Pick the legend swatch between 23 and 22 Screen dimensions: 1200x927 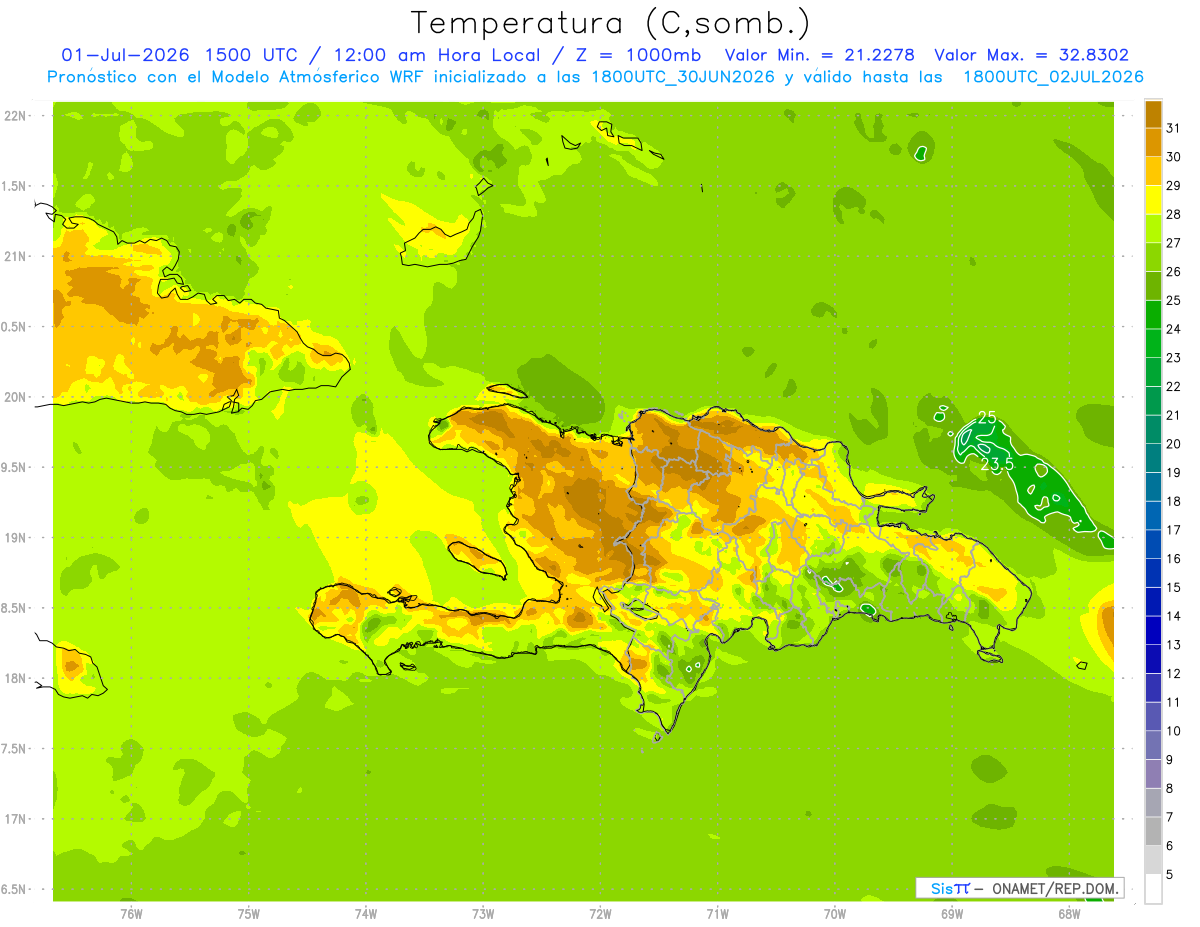[1153, 372]
